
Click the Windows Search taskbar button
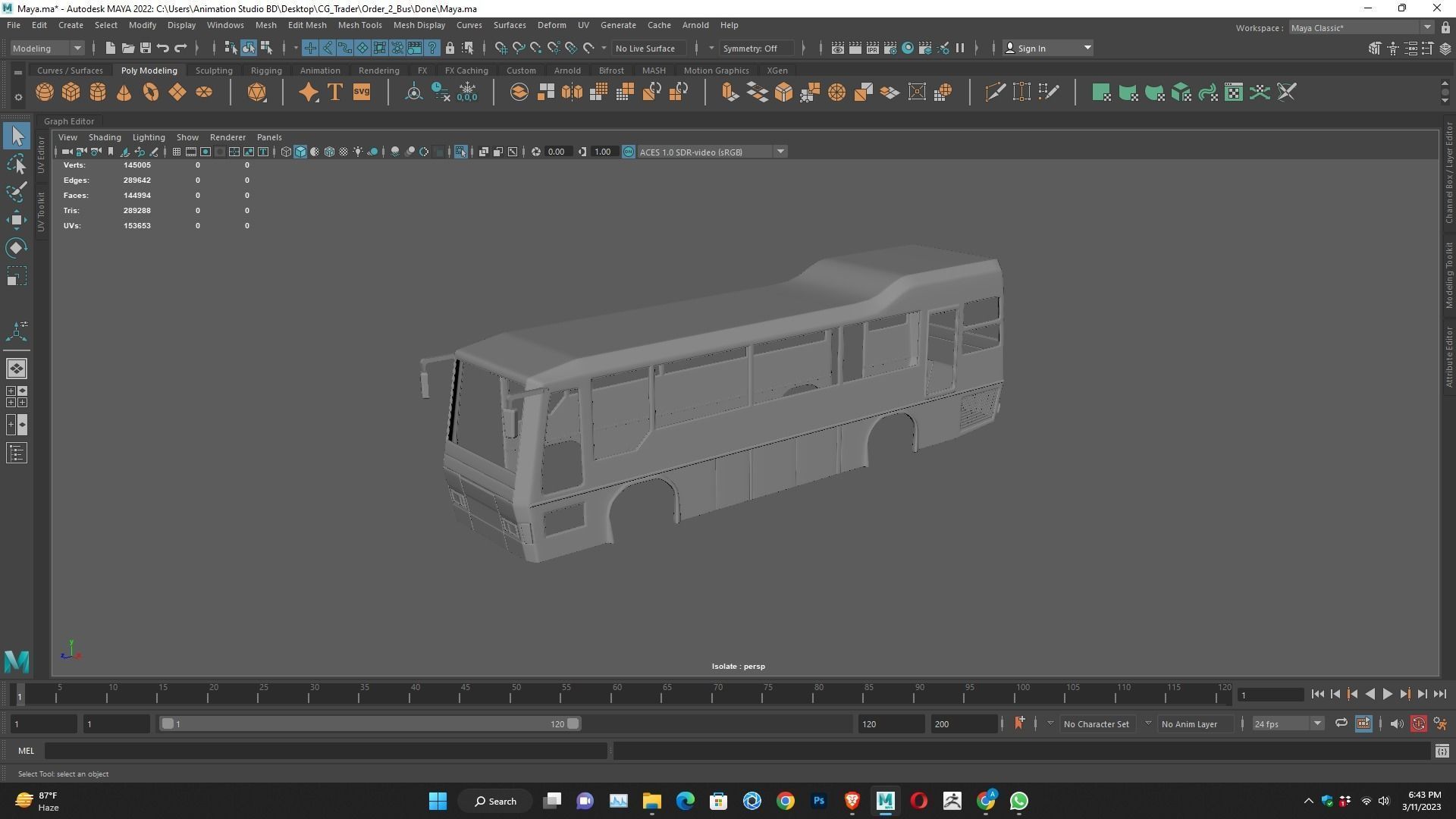click(x=496, y=801)
